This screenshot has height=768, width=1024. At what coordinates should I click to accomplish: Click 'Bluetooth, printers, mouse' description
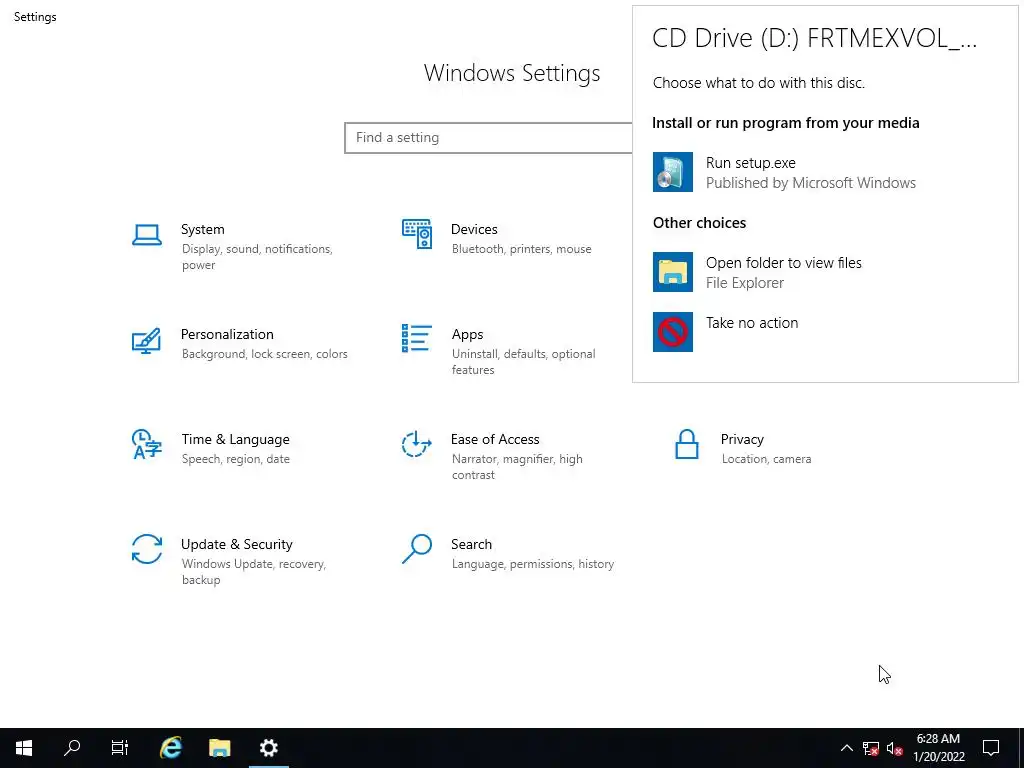pos(521,249)
